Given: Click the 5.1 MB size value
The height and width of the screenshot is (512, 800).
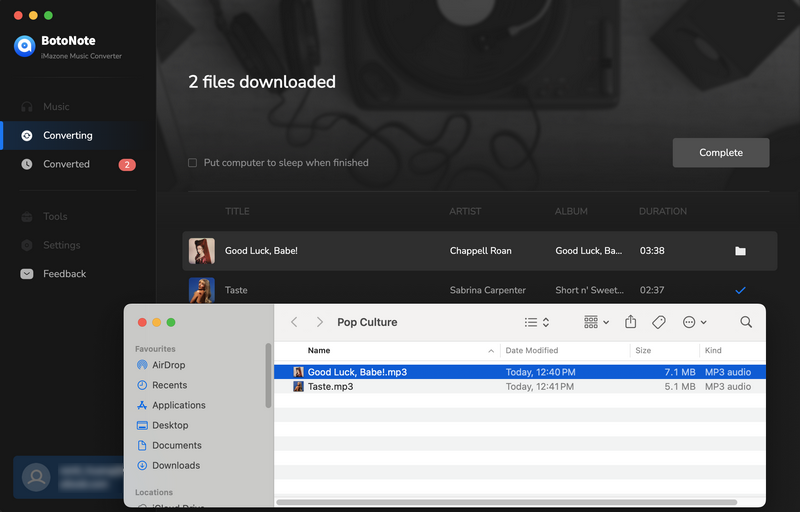Looking at the screenshot, I should tap(680, 387).
